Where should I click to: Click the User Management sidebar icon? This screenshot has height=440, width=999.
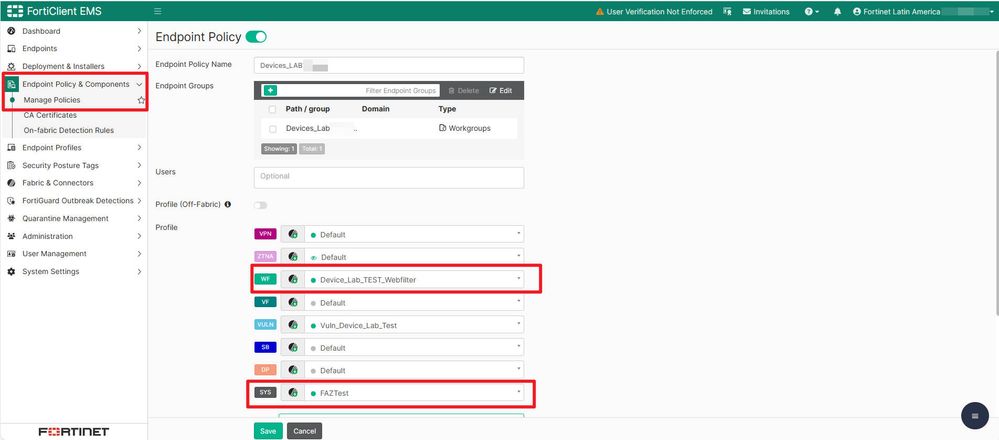coord(11,253)
